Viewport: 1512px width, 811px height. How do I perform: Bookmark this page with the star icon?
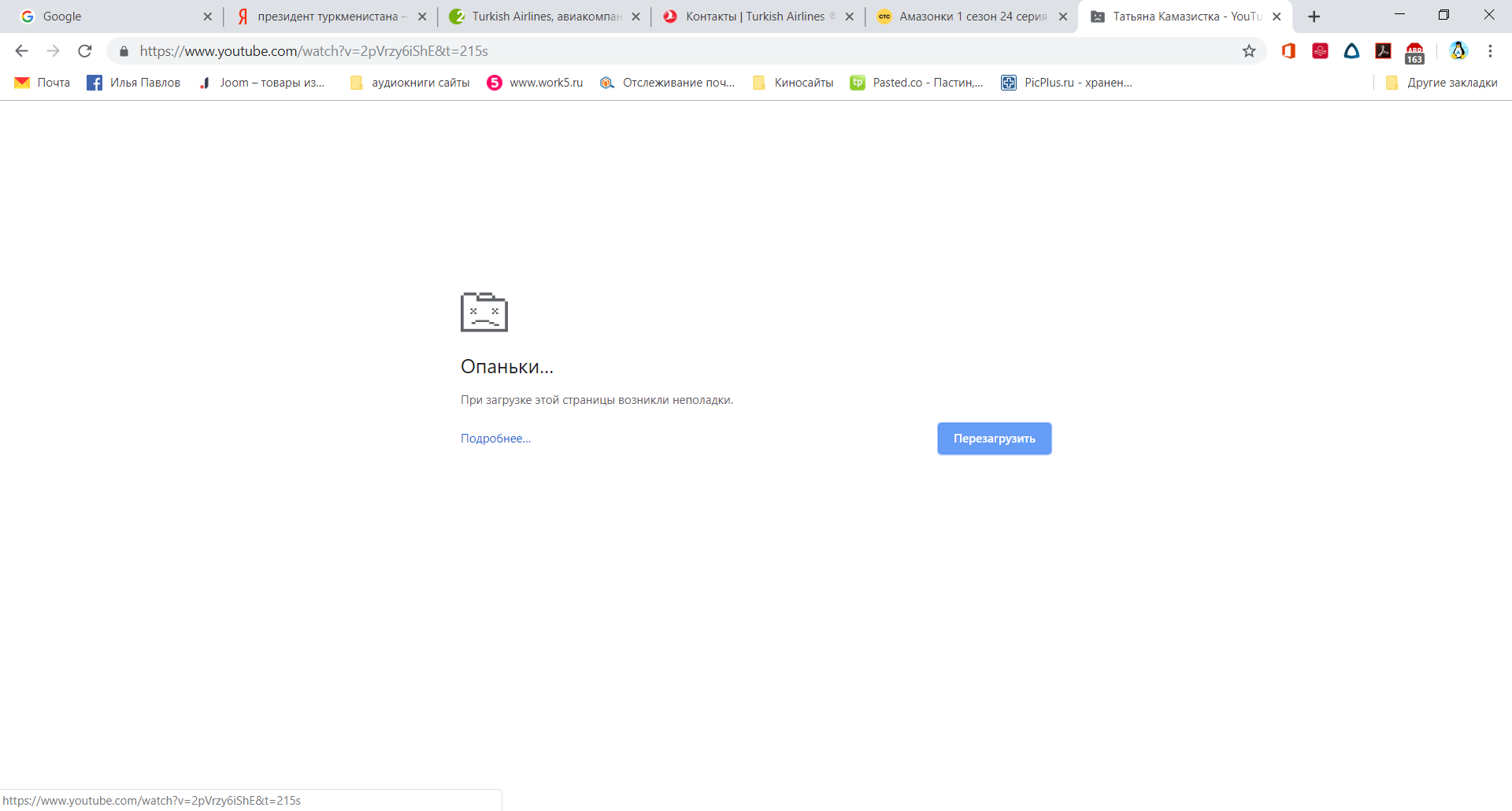[x=1249, y=51]
